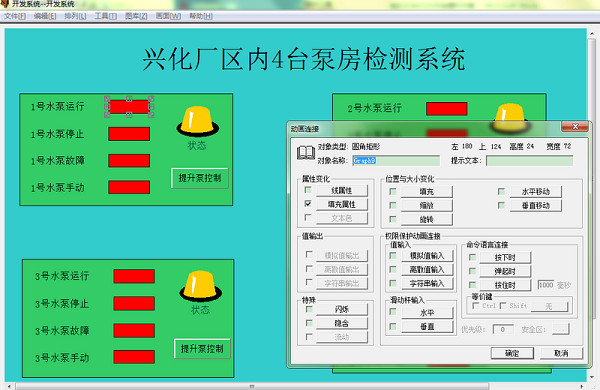
Task: Click the book icon in dialog
Action: coord(306,153)
